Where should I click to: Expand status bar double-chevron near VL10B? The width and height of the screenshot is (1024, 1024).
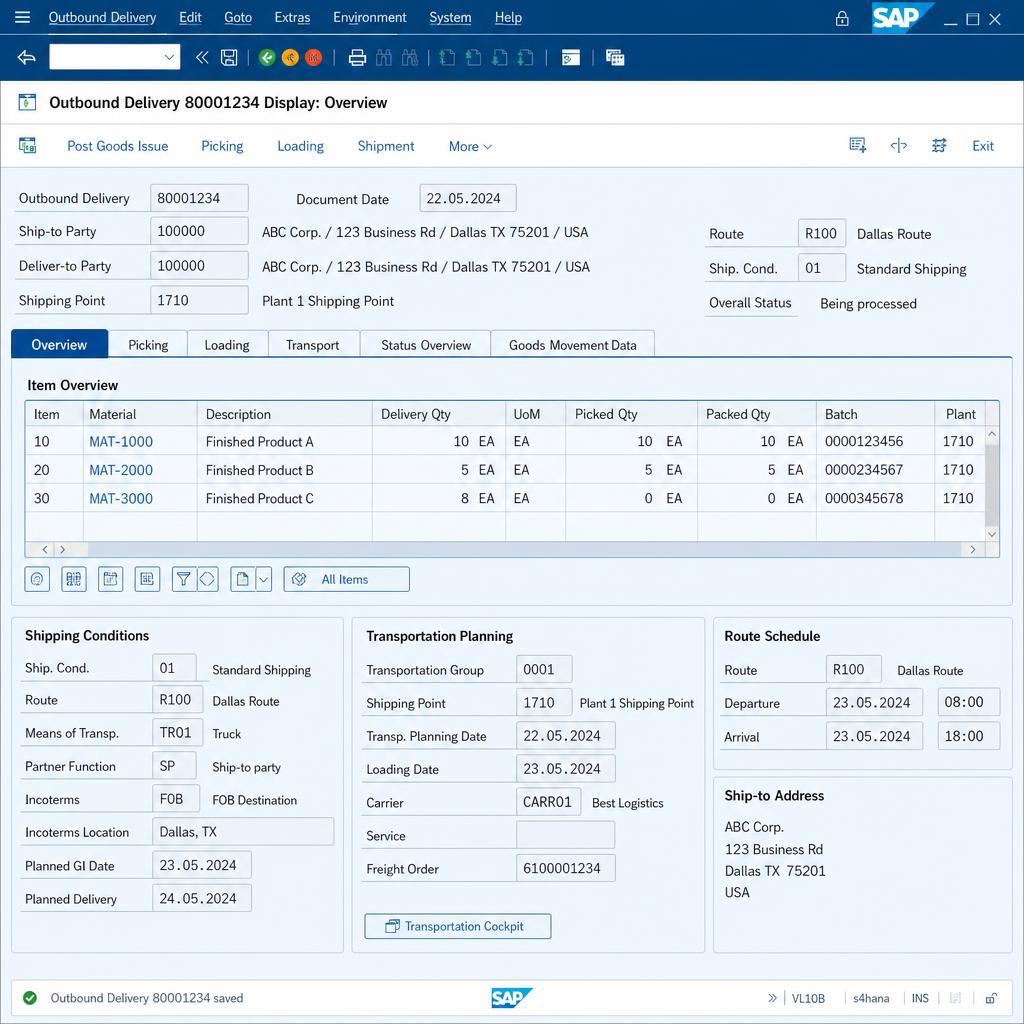773,998
